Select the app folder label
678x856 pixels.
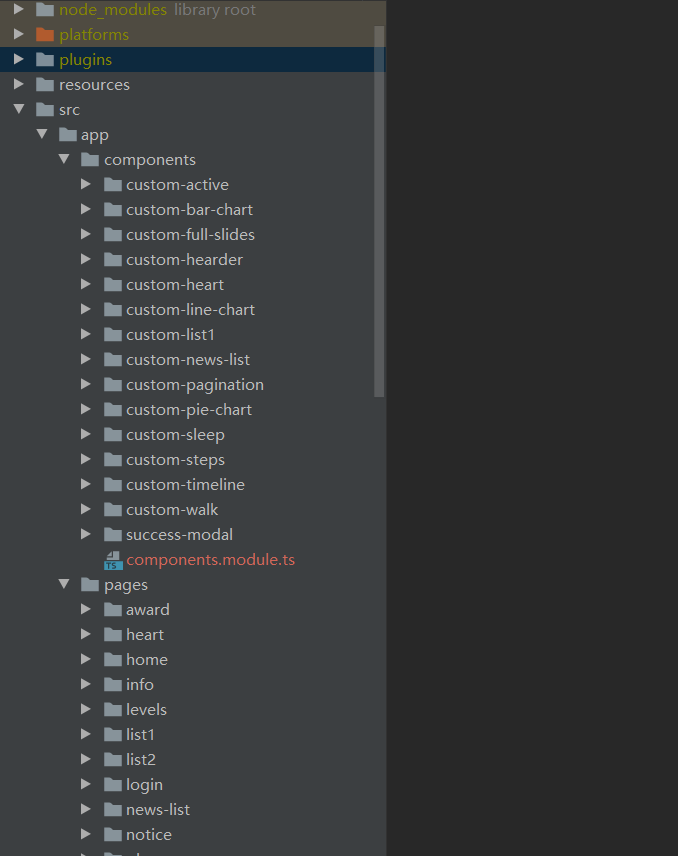[x=95, y=135]
